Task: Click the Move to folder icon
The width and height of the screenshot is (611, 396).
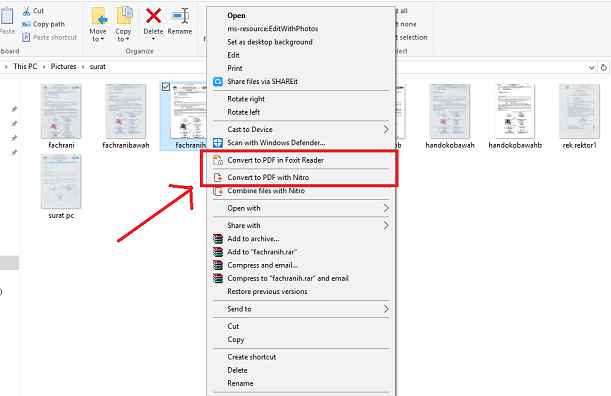Action: click(100, 16)
